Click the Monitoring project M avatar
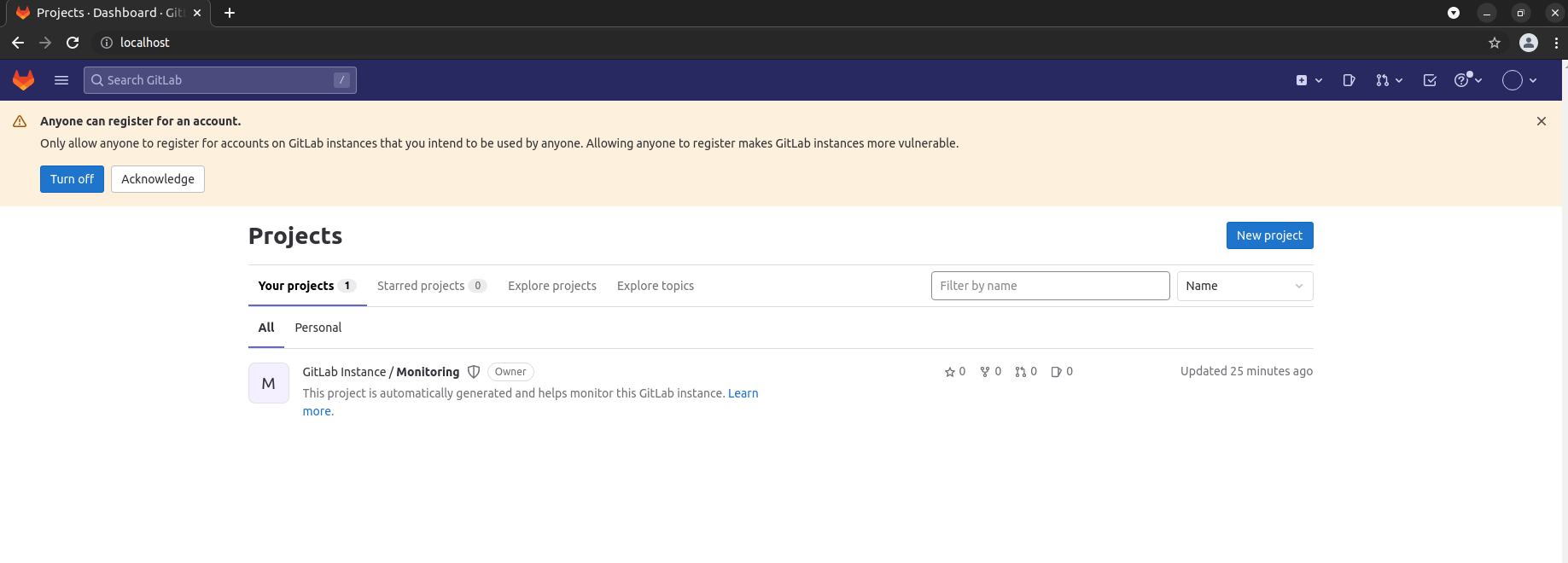This screenshot has width=1568, height=563. 269,383
